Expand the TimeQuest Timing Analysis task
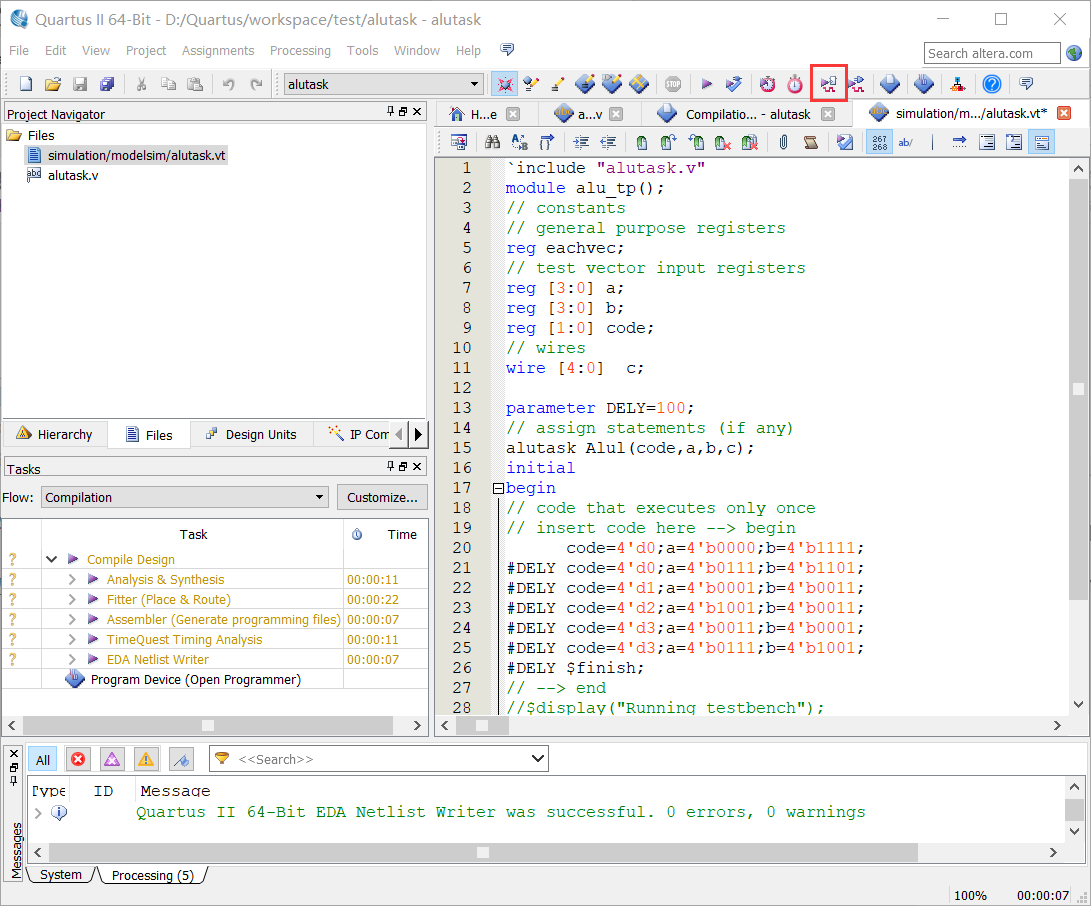Viewport: 1091px width, 906px height. coord(72,639)
